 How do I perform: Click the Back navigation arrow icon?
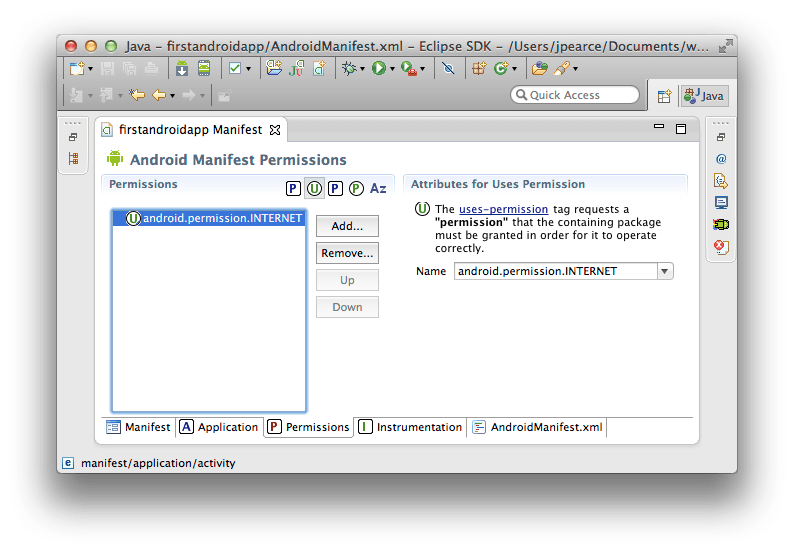(159, 95)
